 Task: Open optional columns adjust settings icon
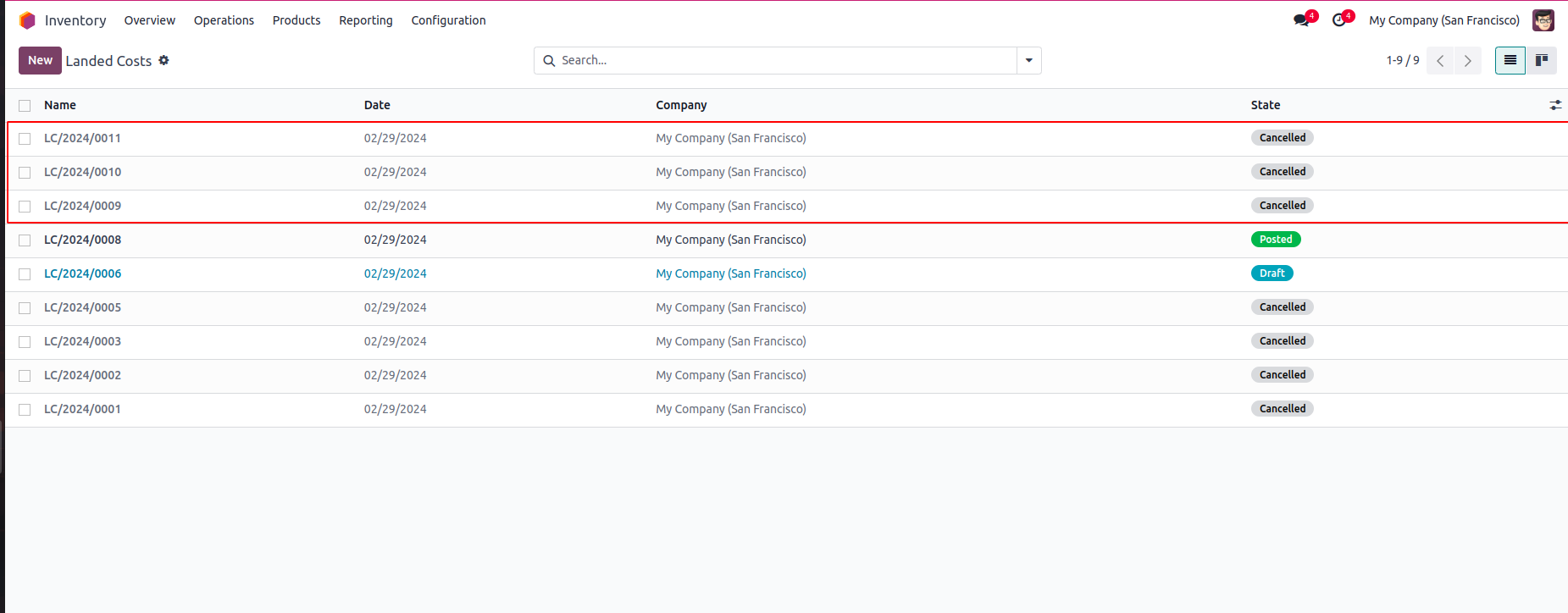coord(1555,105)
